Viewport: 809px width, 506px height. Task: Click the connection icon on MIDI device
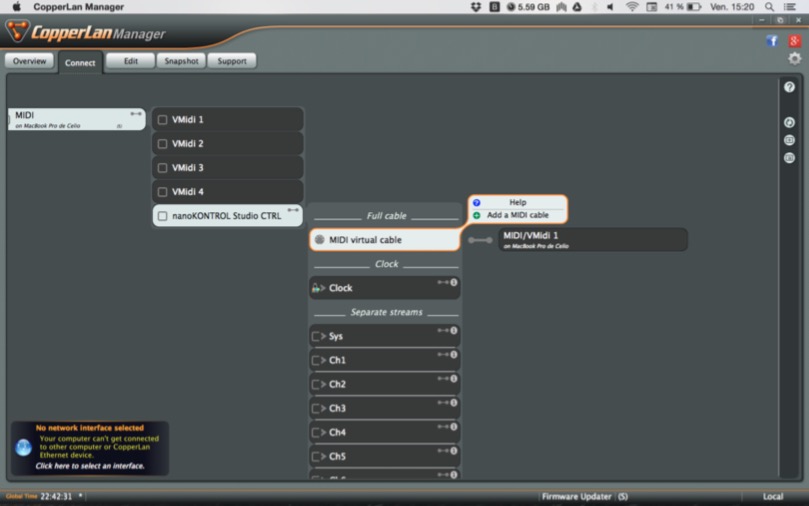[136, 114]
